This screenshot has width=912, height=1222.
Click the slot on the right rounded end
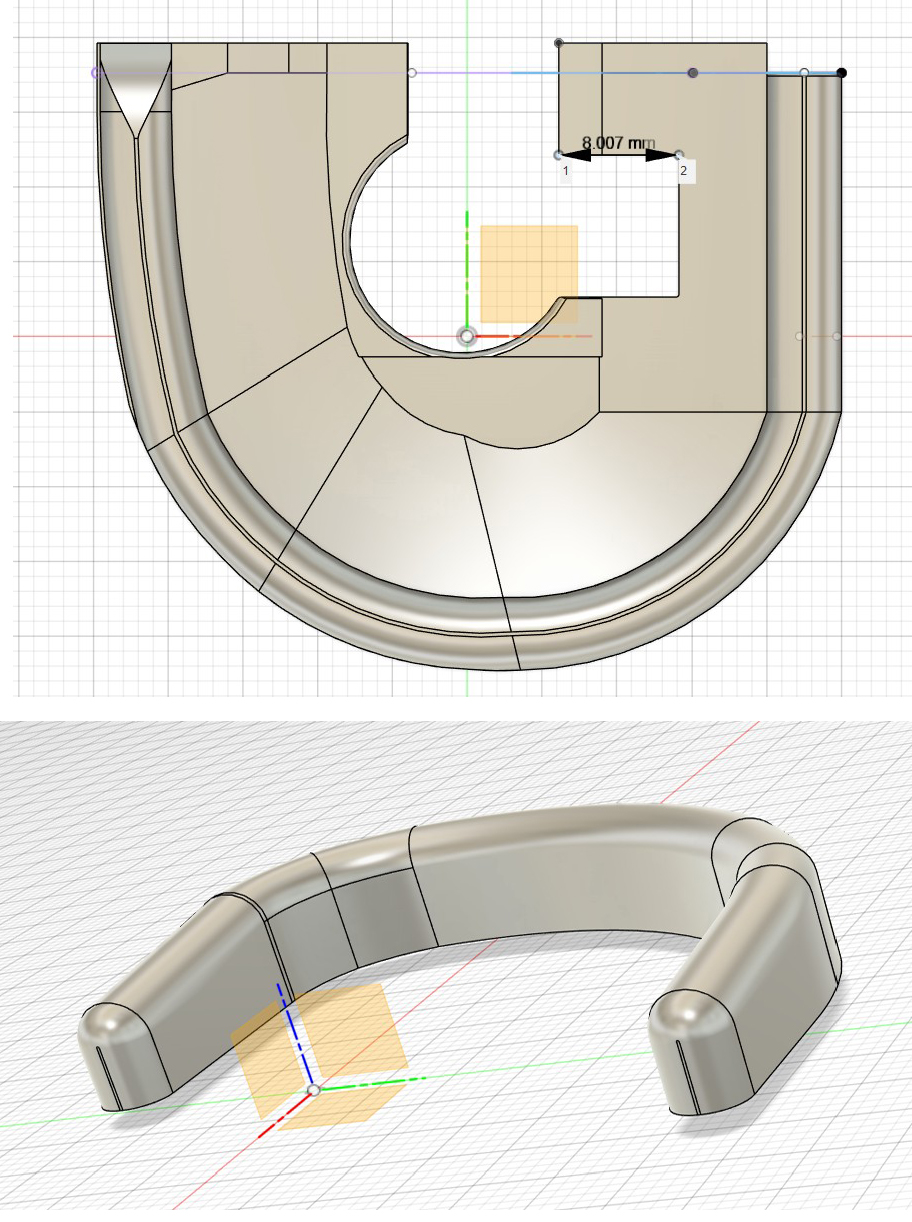[687, 1075]
